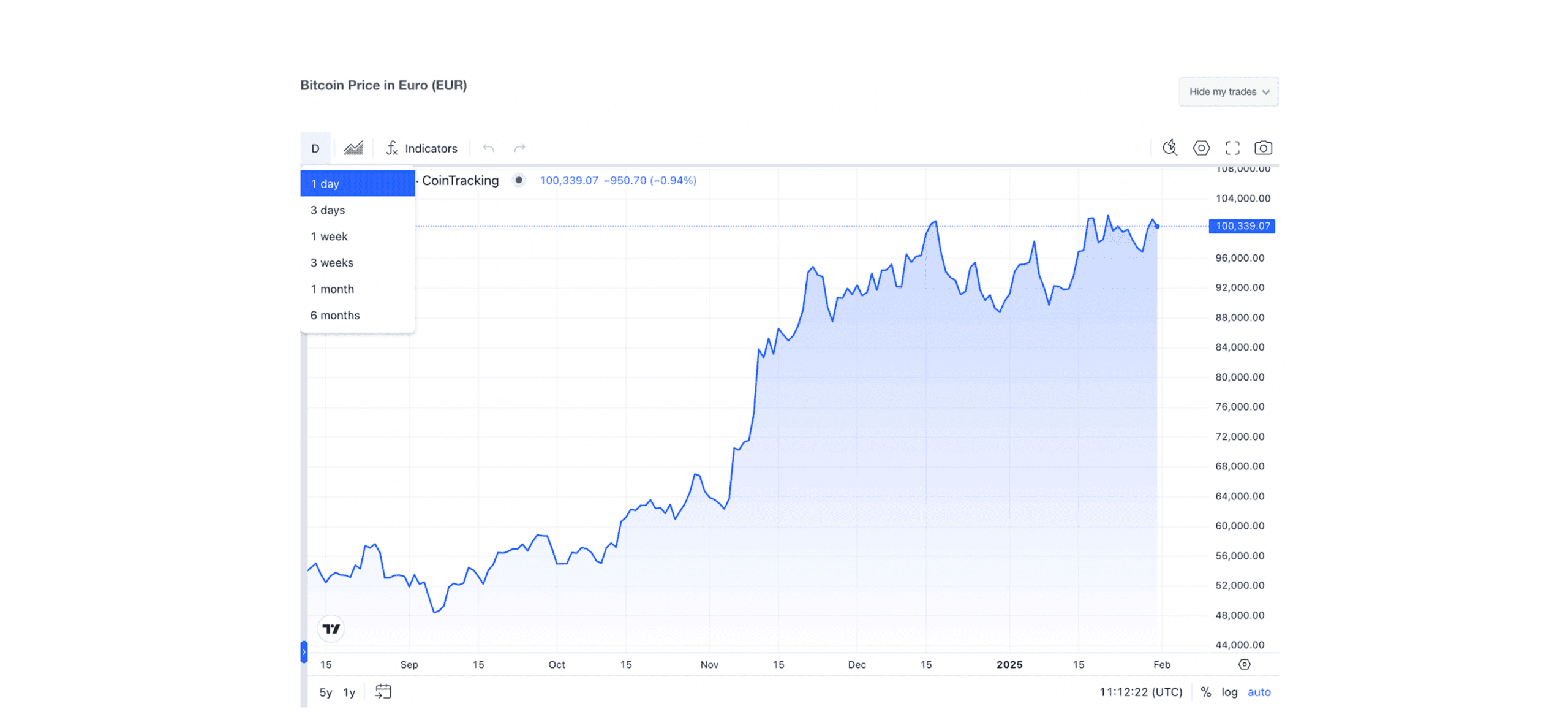
Task: Open the D interval dropdown
Action: point(315,148)
